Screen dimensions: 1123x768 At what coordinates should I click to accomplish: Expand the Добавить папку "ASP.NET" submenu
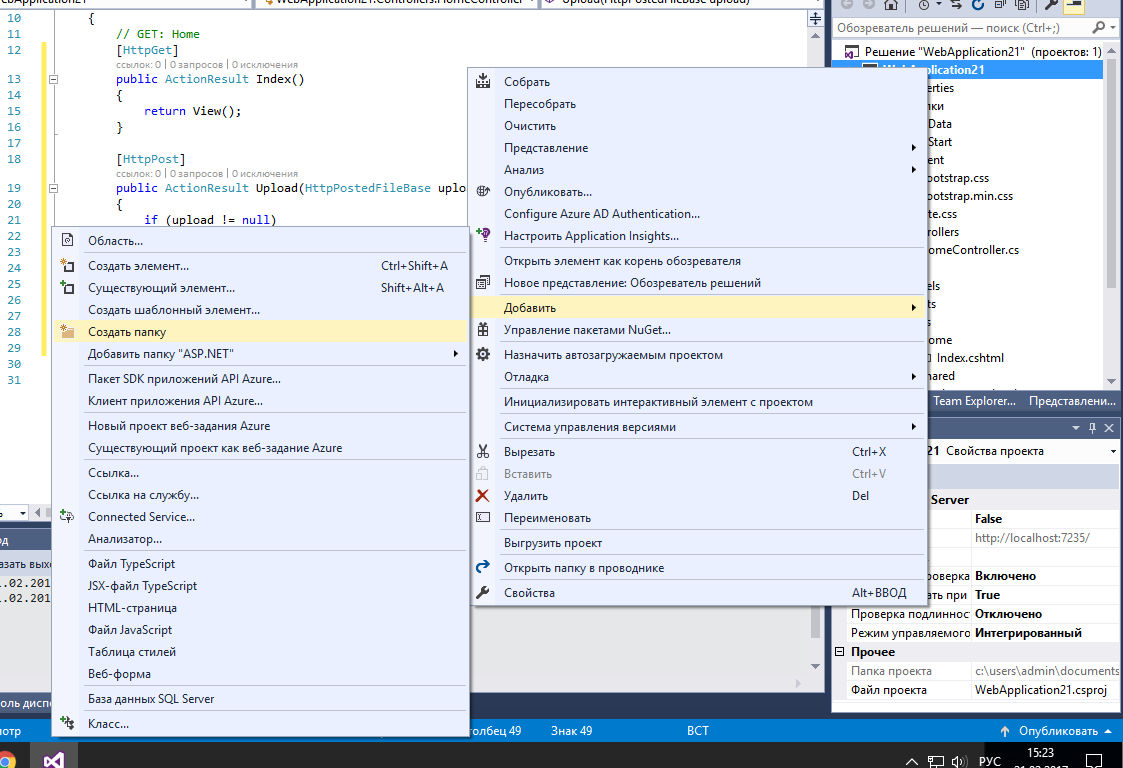[456, 354]
